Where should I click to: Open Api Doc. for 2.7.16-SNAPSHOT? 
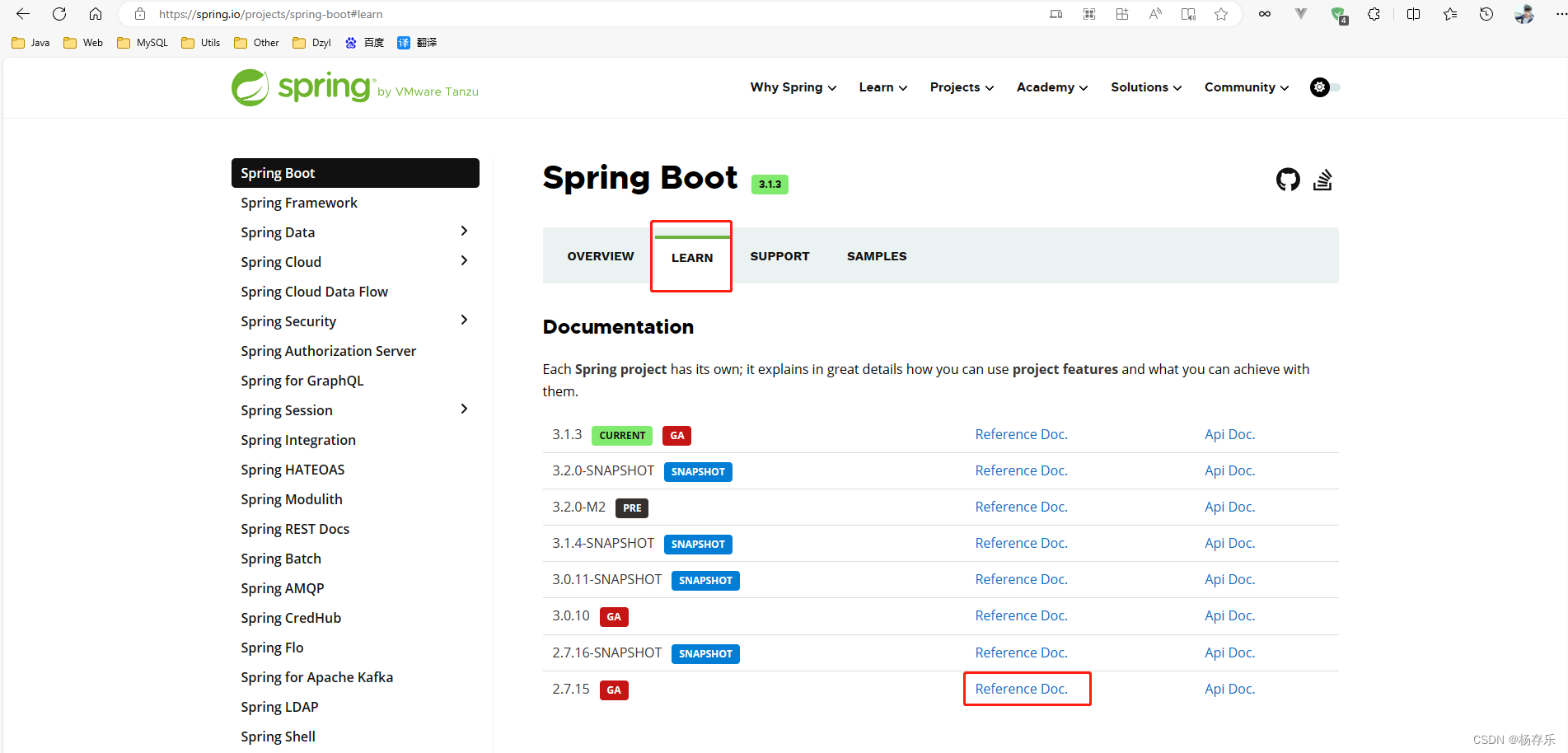(1229, 652)
